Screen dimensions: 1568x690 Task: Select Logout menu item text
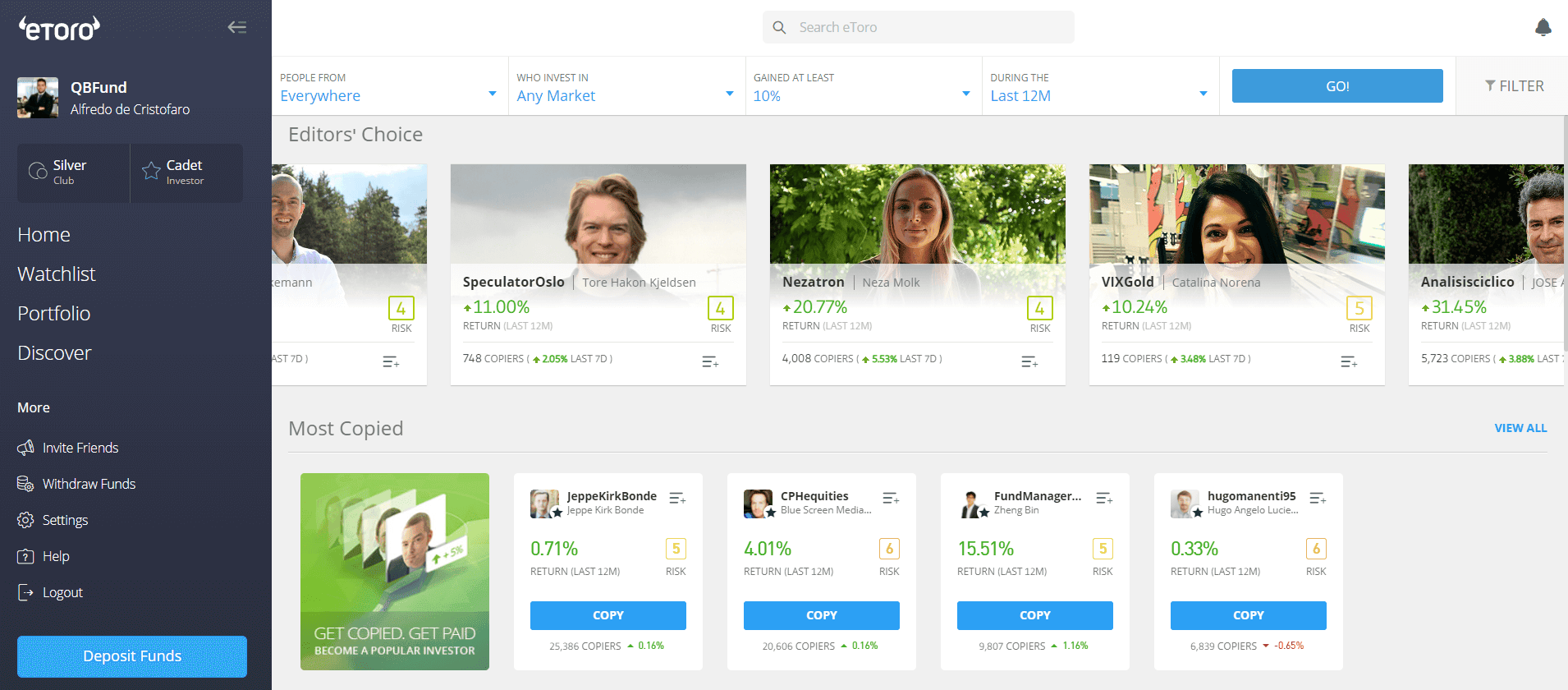(x=62, y=592)
